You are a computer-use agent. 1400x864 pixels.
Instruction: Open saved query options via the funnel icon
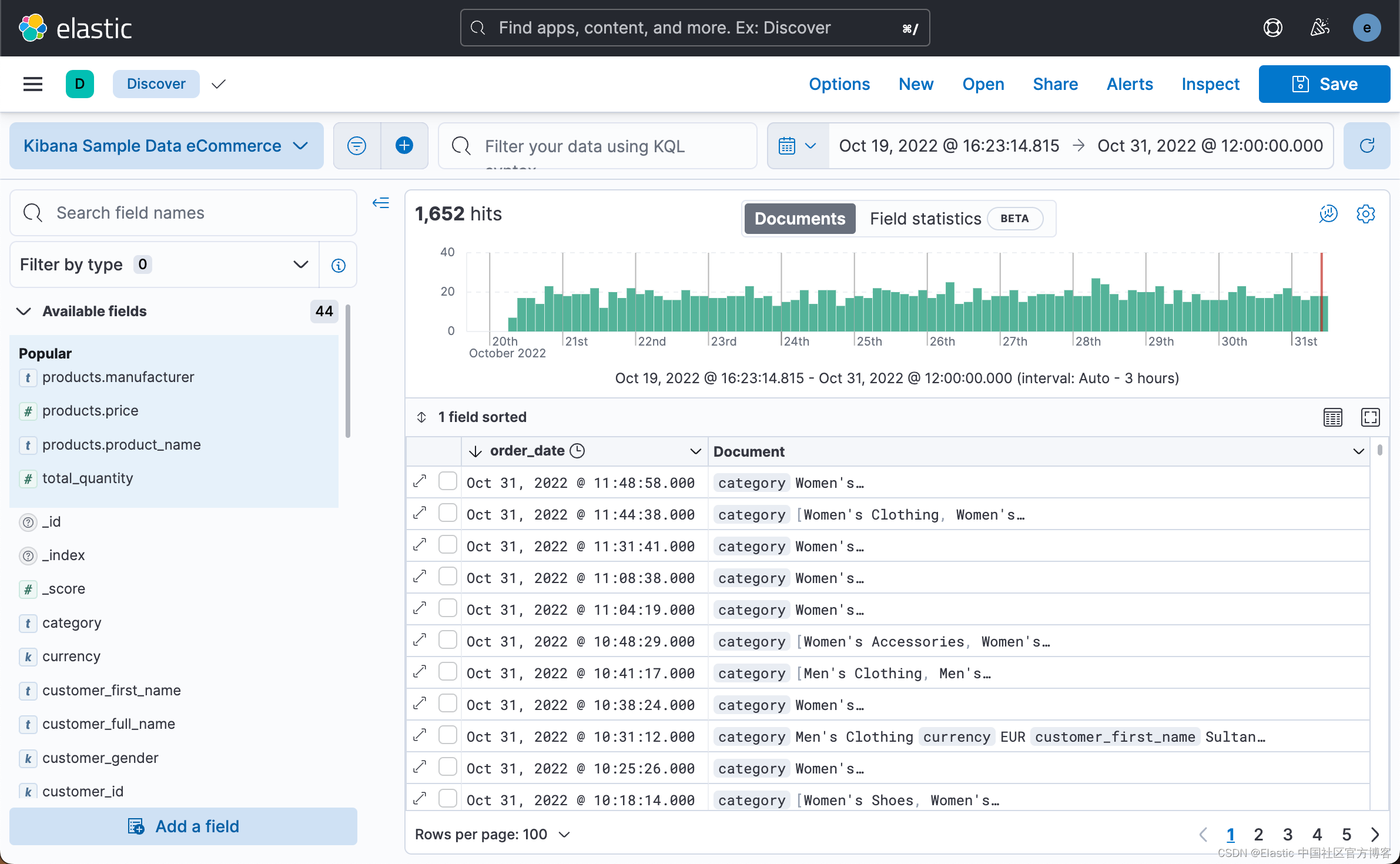(356, 146)
